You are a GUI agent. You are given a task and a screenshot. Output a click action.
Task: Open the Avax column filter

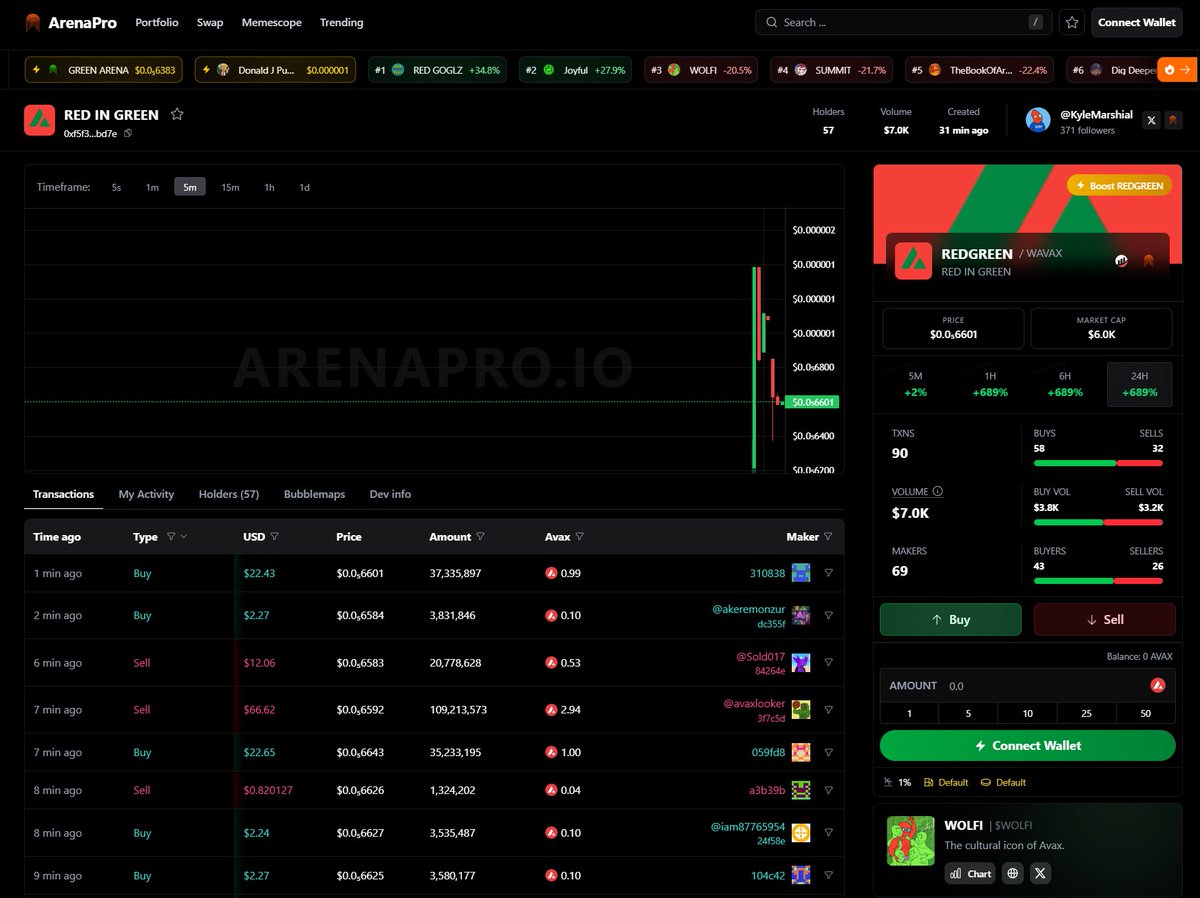tap(579, 536)
